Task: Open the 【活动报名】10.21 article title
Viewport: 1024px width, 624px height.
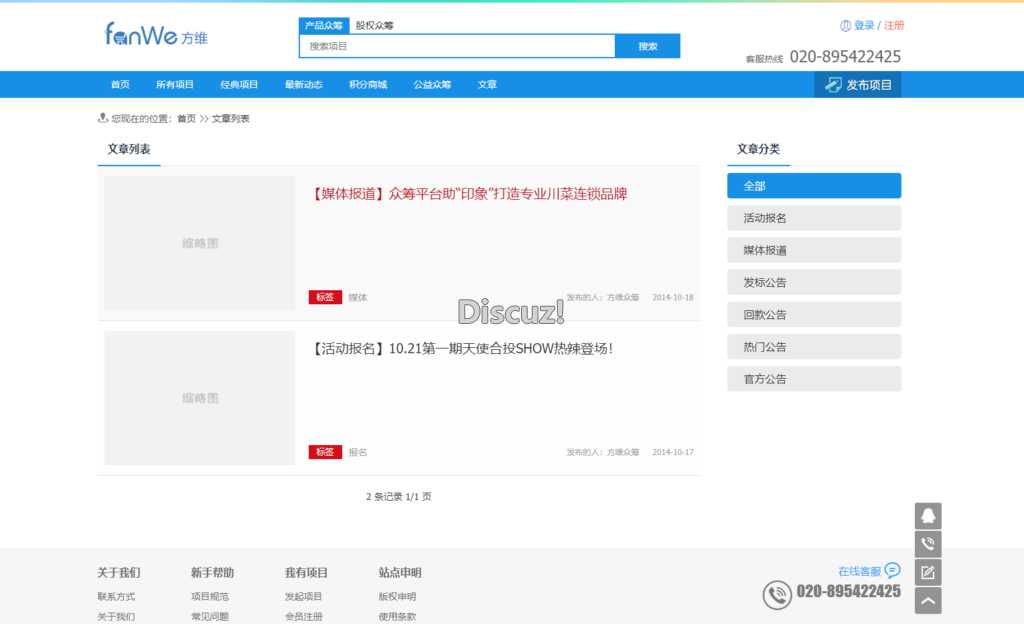Action: 462,349
